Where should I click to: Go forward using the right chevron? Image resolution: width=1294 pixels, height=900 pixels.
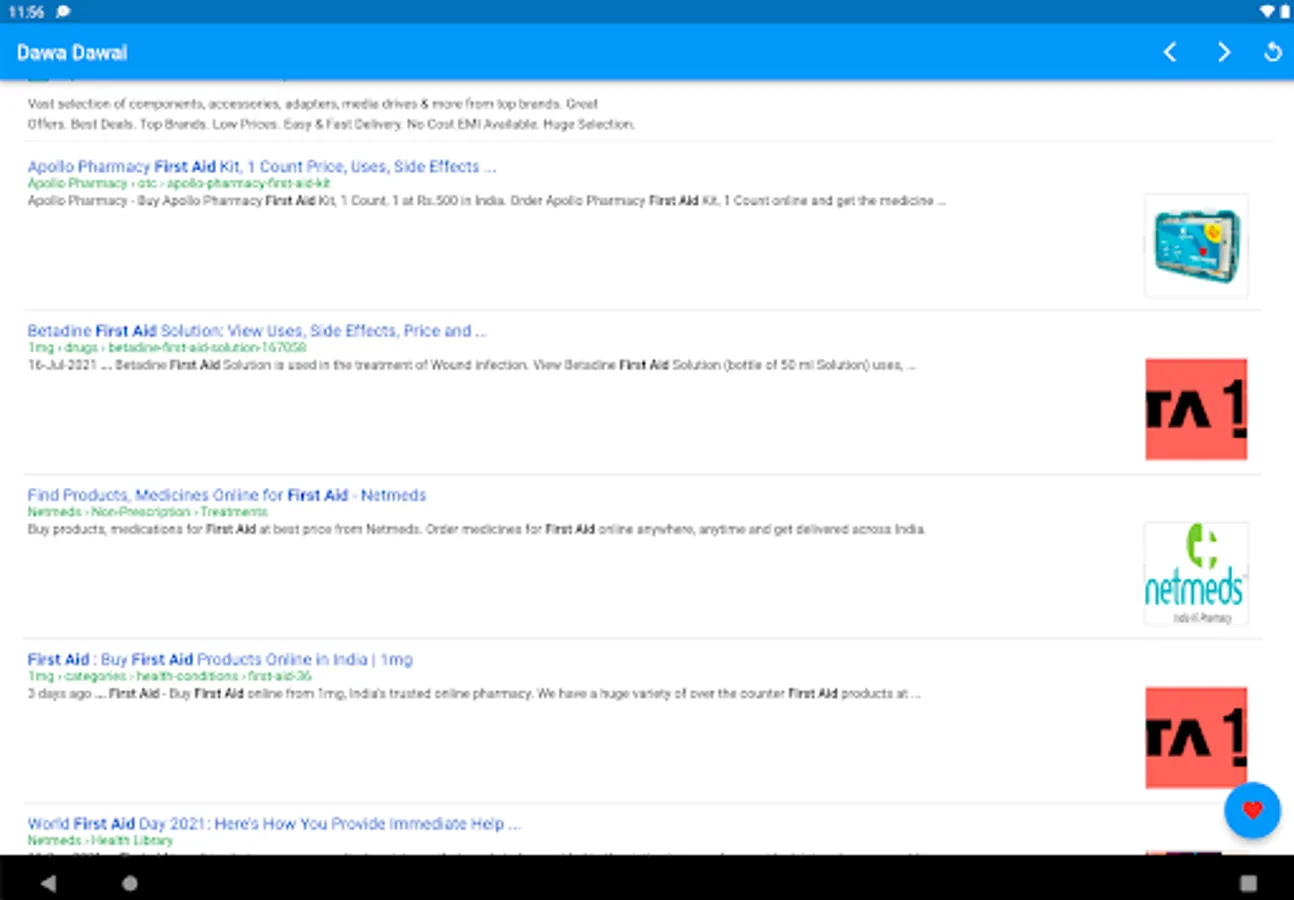click(x=1223, y=52)
